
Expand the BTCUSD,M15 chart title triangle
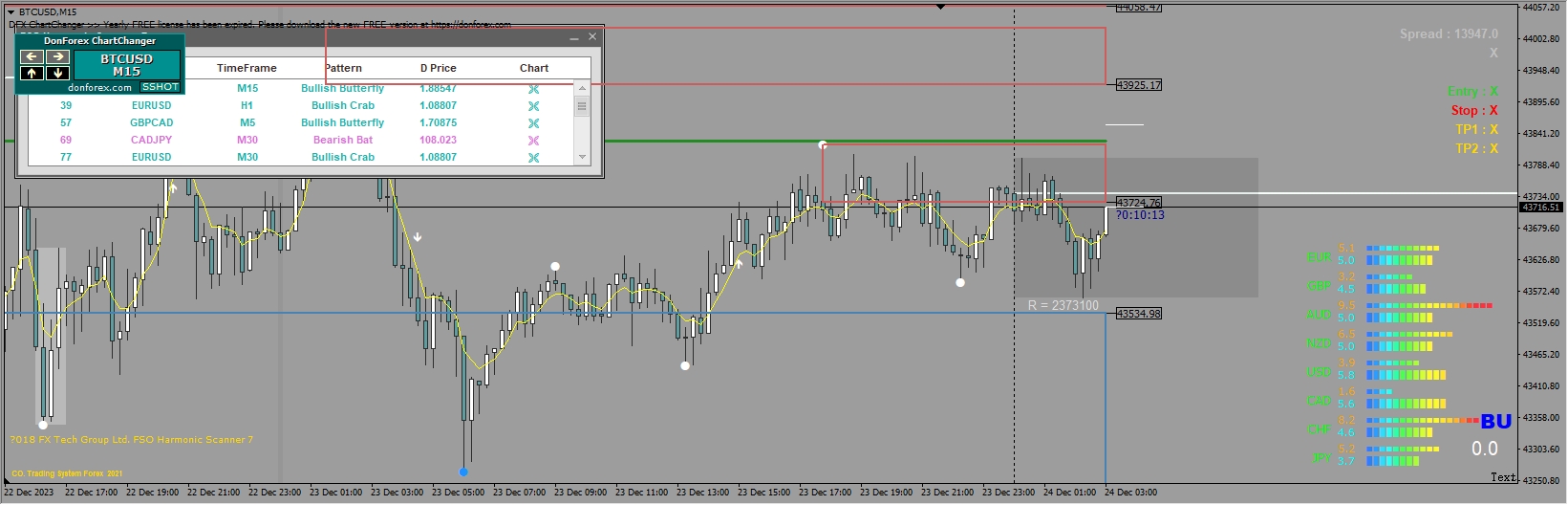click(x=11, y=12)
